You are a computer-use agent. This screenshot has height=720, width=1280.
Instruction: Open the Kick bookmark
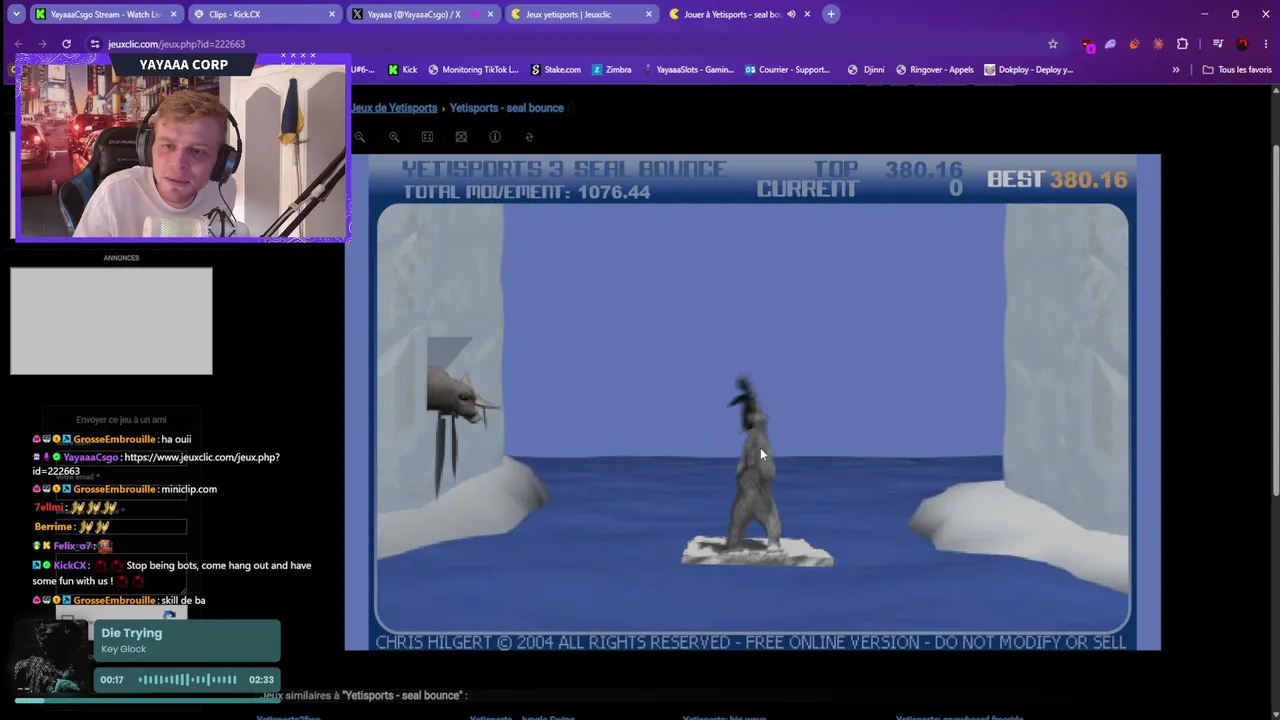(401, 70)
